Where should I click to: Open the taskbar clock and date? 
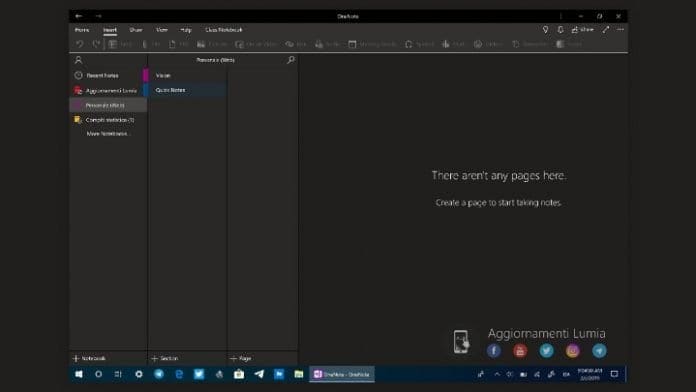pos(590,374)
